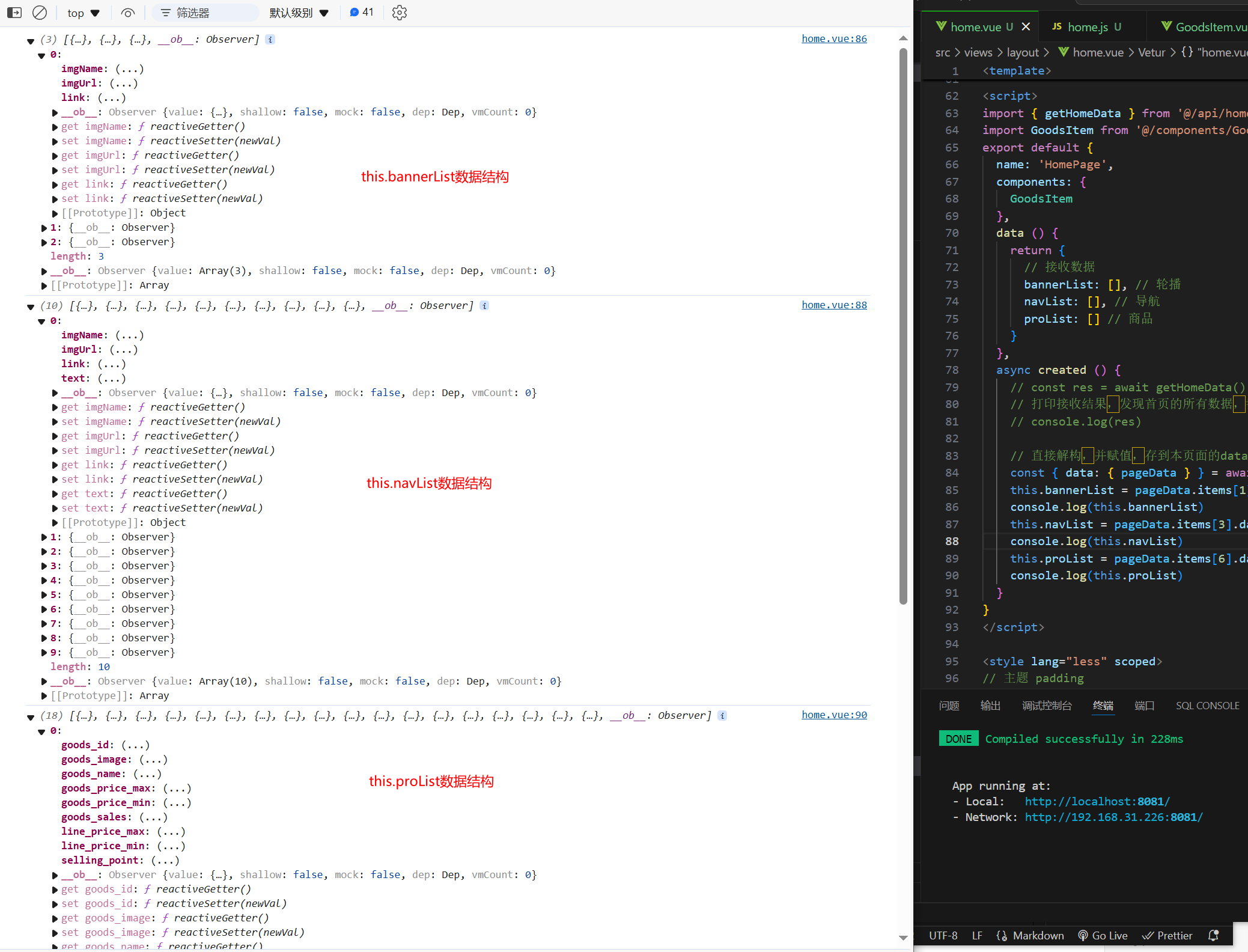Screen dimensions: 1248x952
Task: Click the Vue icon on the home.vue tab
Action: click(x=941, y=26)
